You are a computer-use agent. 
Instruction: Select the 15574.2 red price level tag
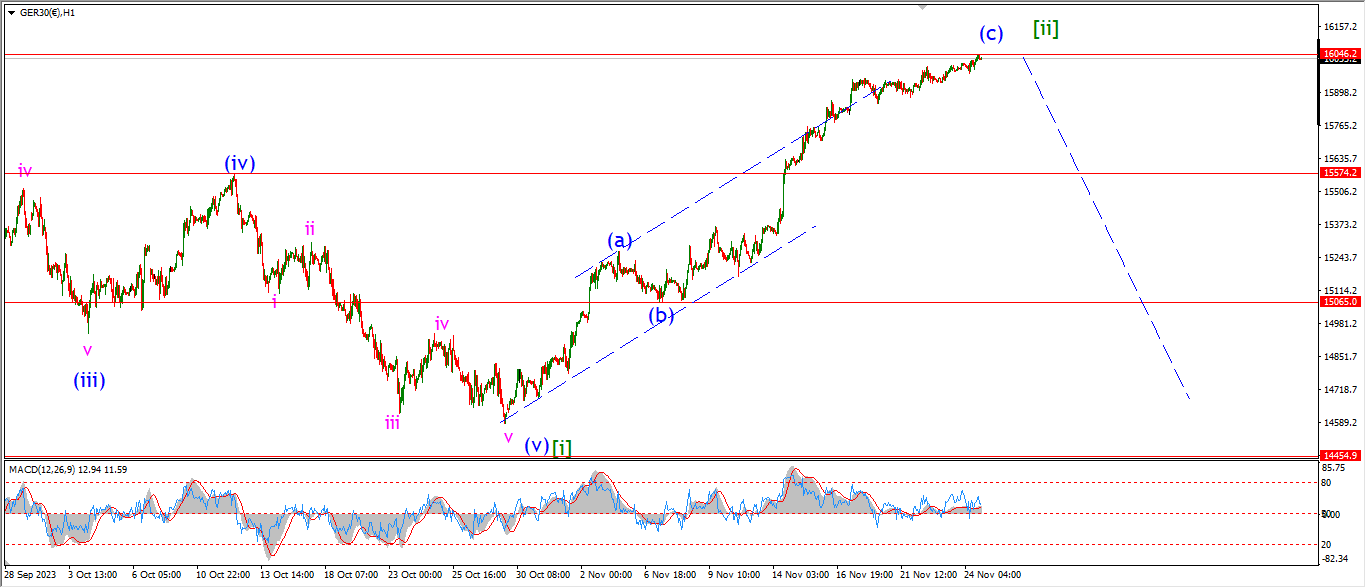[1339, 173]
